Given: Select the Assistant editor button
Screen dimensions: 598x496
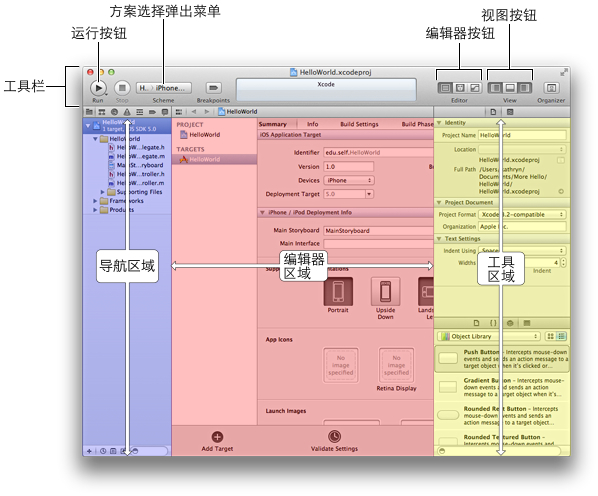Looking at the screenshot, I should [460, 88].
